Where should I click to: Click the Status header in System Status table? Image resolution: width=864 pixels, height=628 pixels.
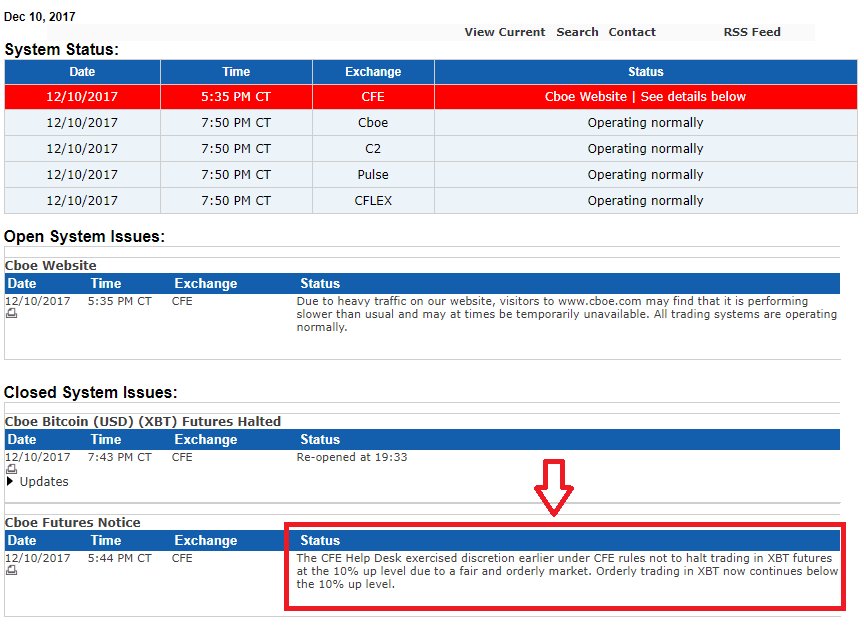tap(646, 72)
